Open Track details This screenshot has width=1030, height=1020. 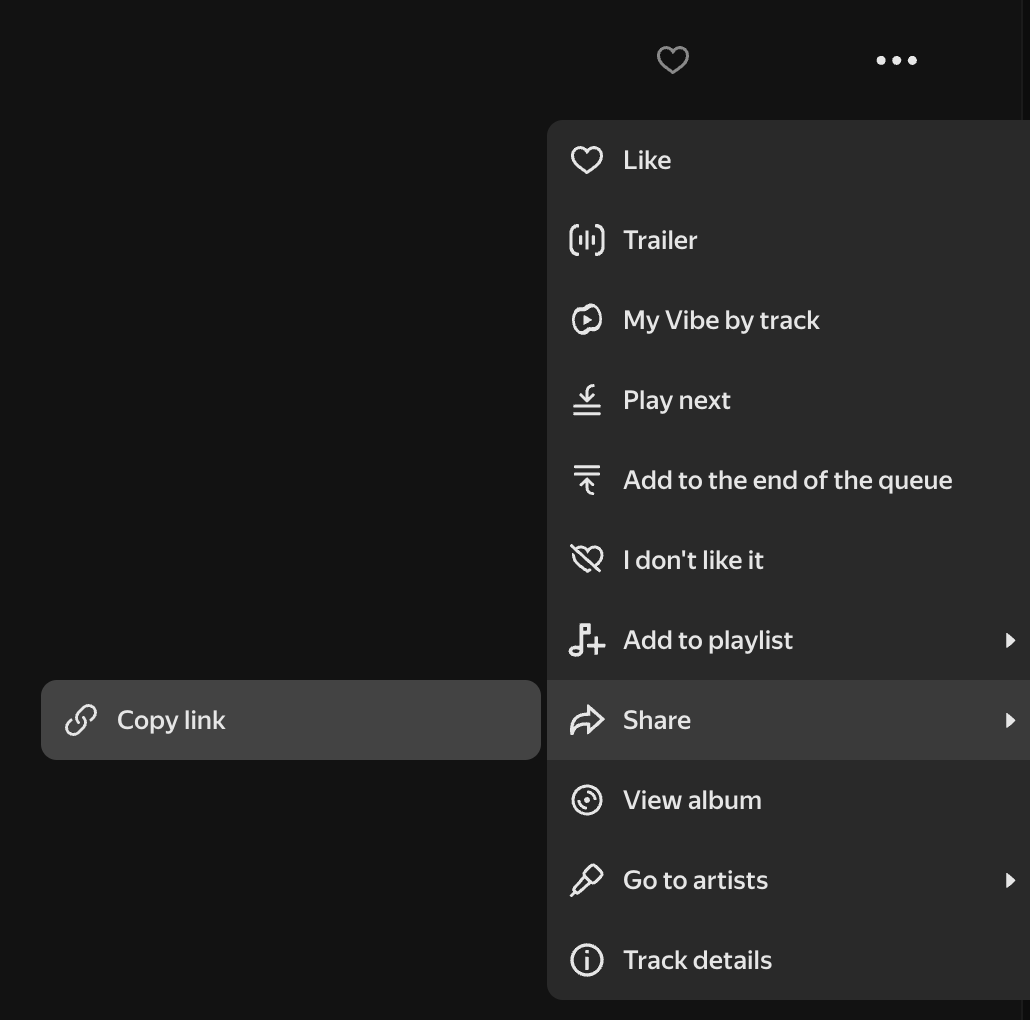788,960
